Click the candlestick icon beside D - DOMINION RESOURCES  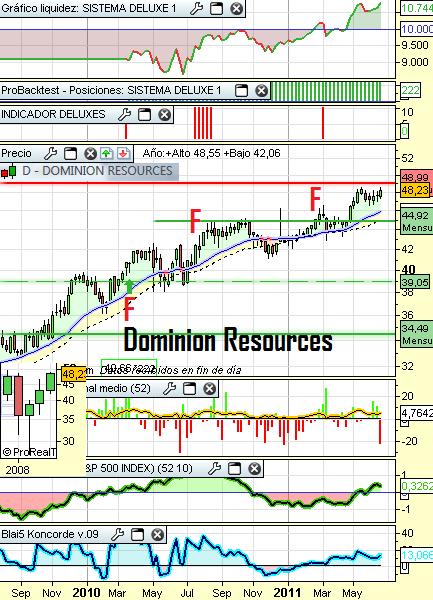(9, 172)
